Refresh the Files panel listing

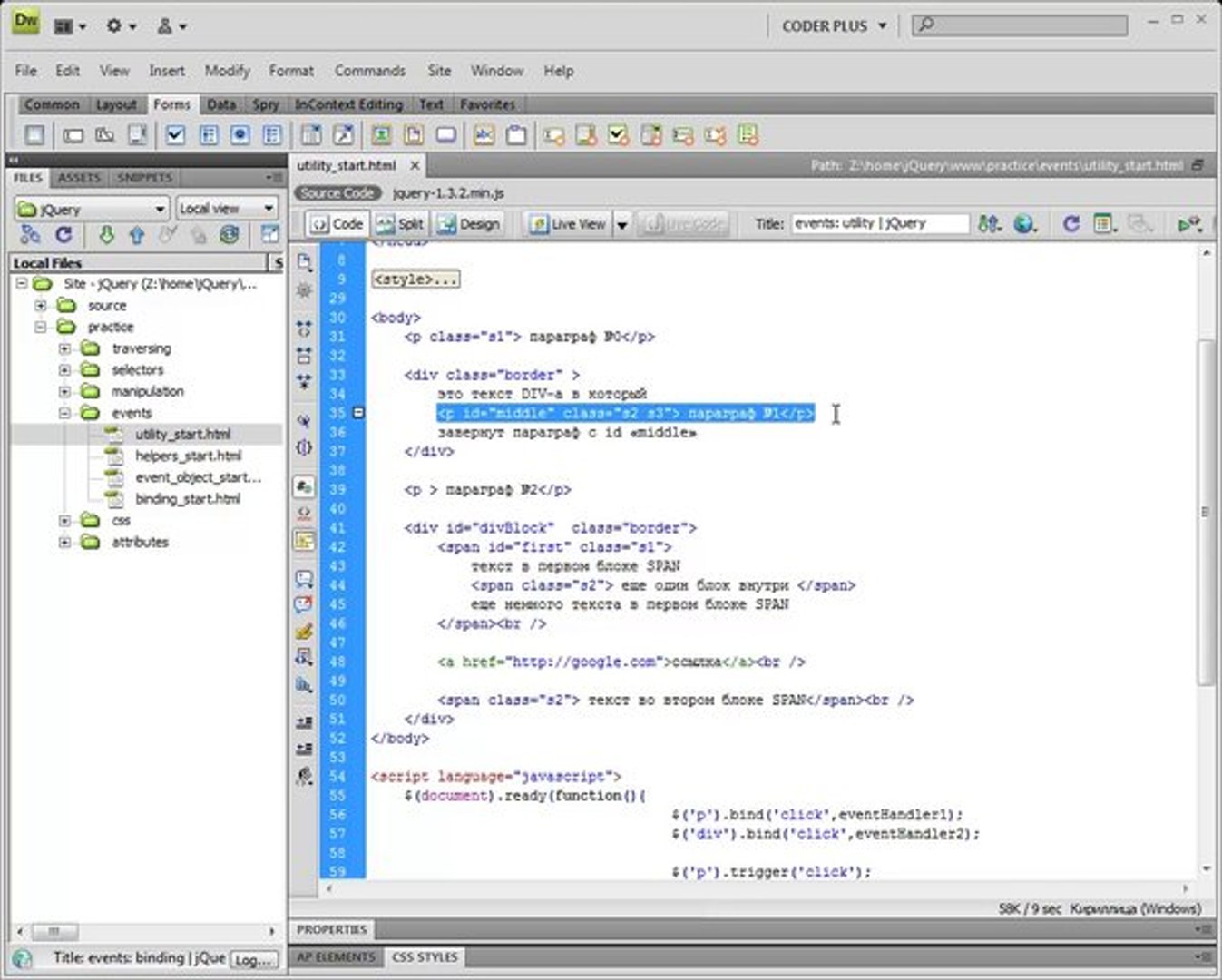point(64,234)
